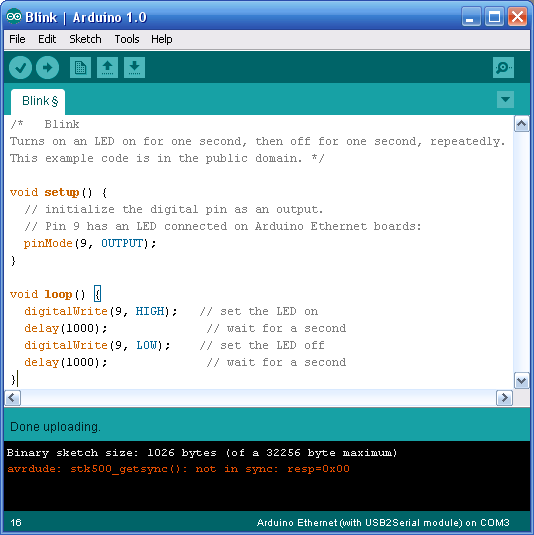Click the '// set the LED off' comment
Image resolution: width=534 pixels, height=535 pixels.
click(x=262, y=346)
